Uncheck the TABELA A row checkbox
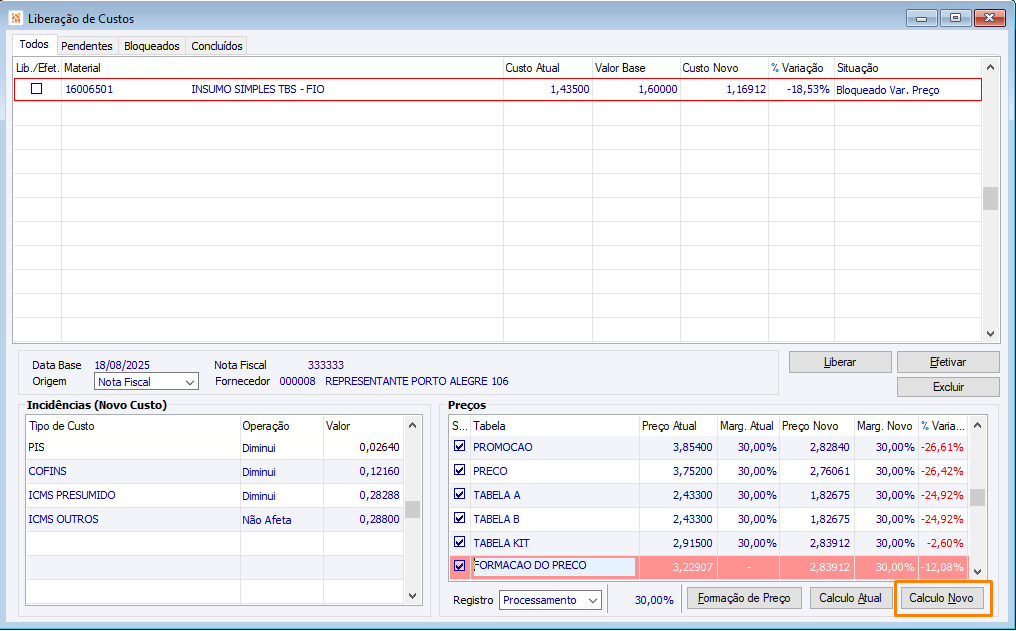1016x631 pixels. [x=460, y=495]
